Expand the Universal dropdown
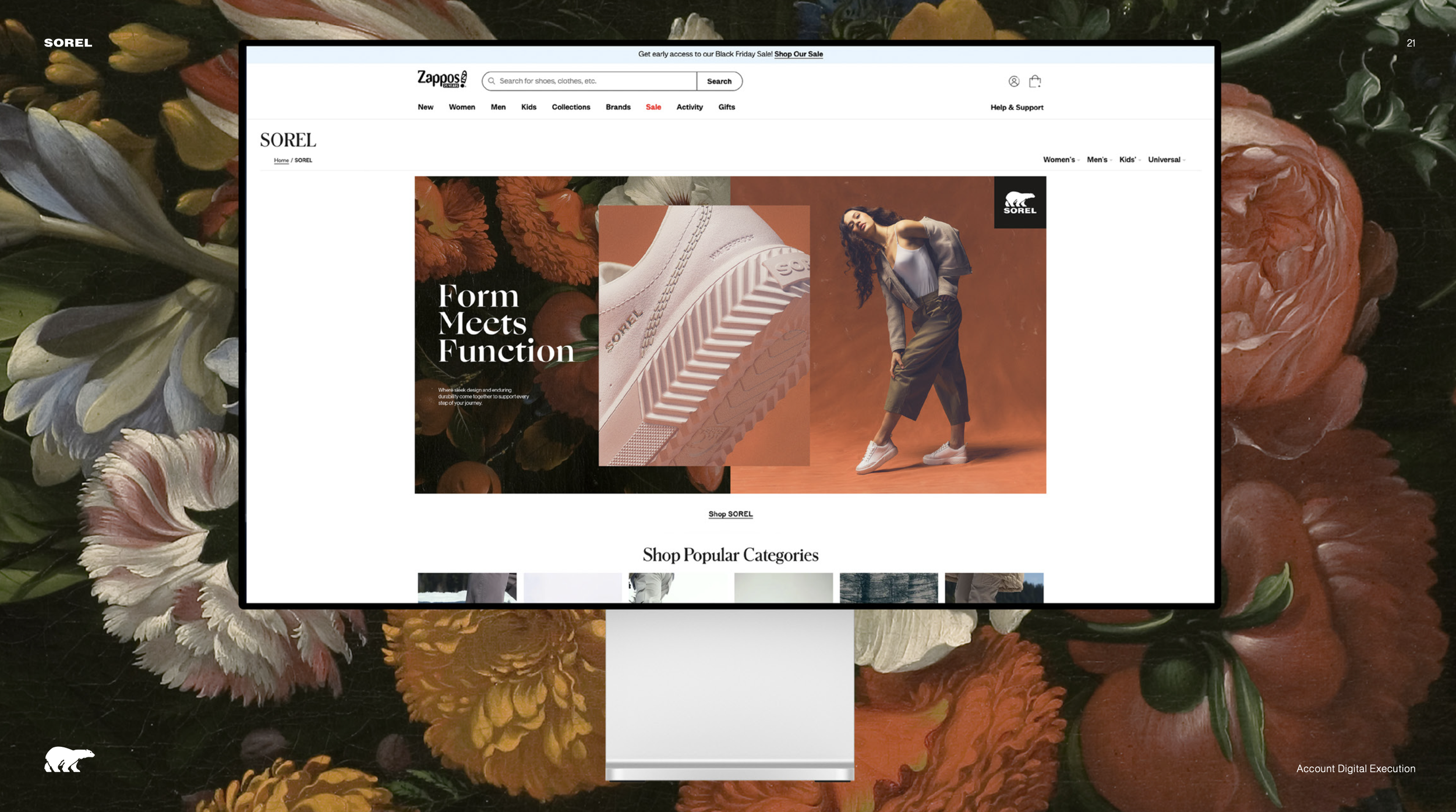Viewport: 1456px width, 812px height. point(1167,159)
